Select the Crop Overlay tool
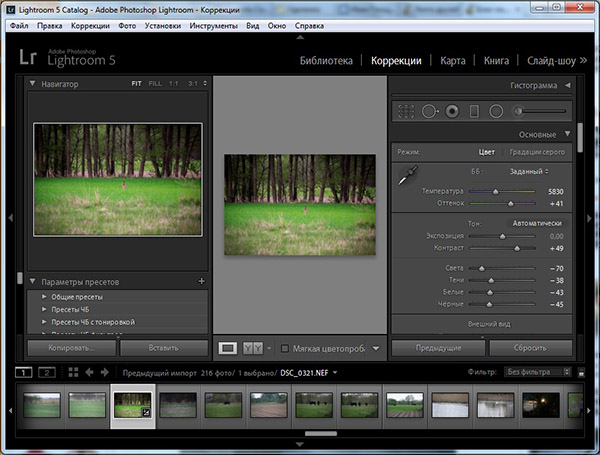 (407, 111)
